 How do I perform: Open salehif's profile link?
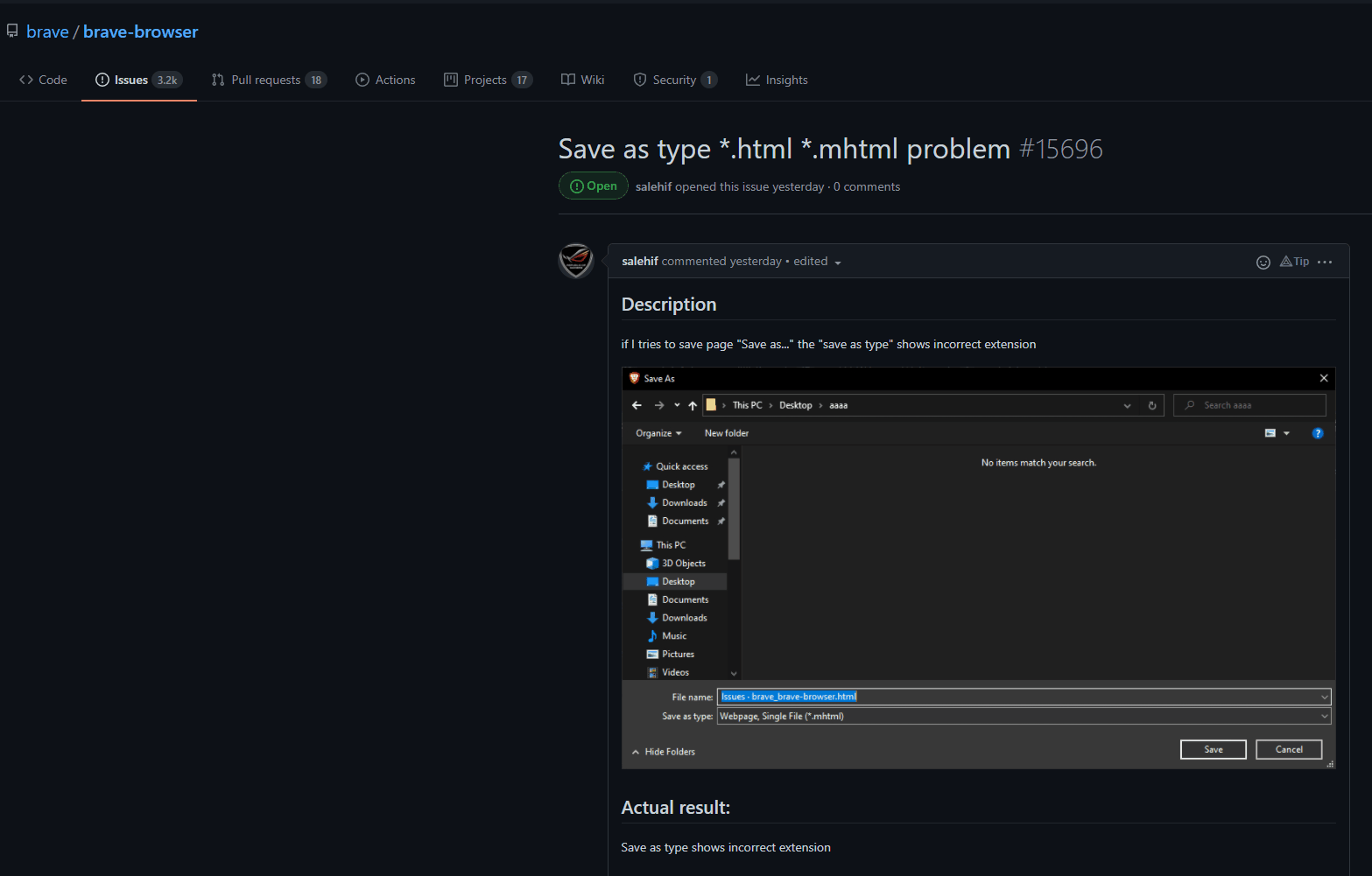pos(640,261)
